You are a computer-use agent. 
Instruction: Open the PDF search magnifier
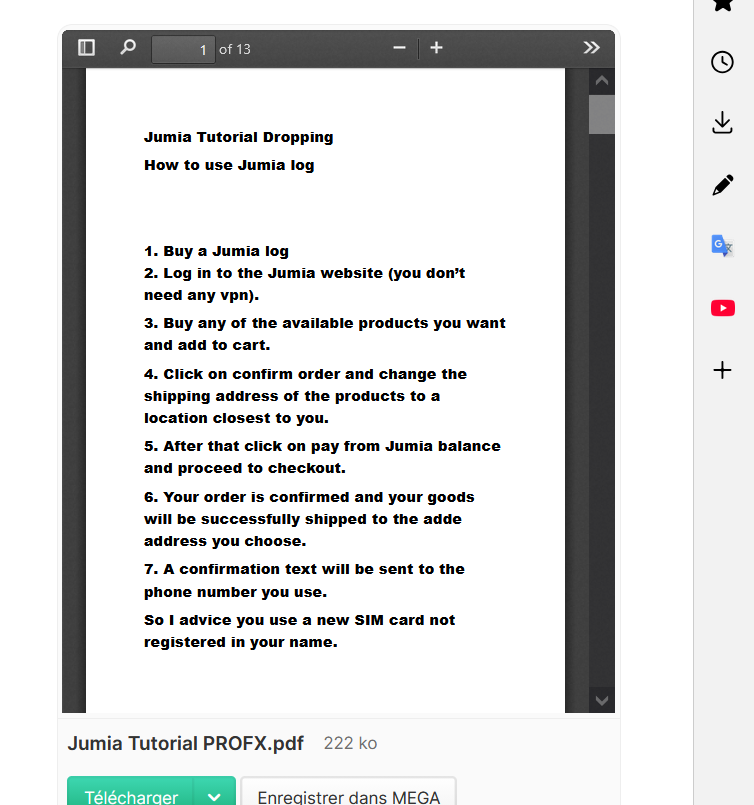[x=128, y=48]
